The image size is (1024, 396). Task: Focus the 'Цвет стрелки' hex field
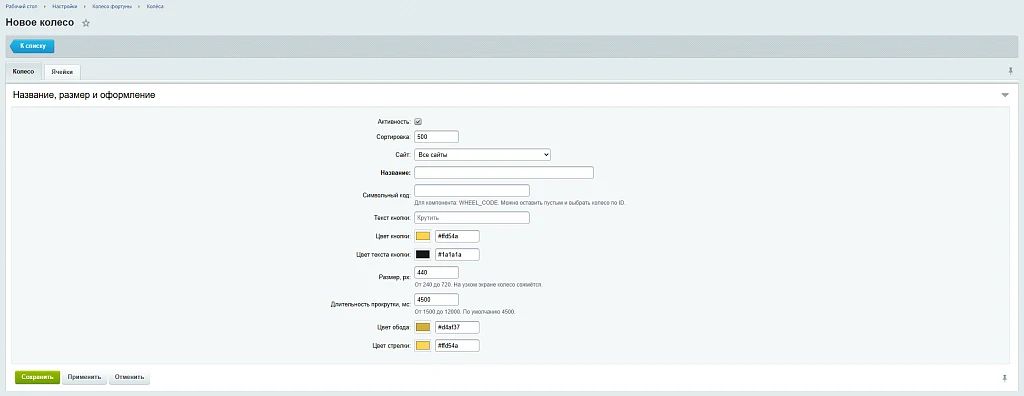[457, 345]
